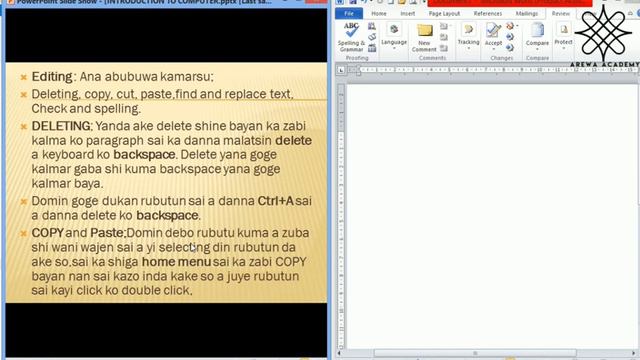Go to the Previous comment icon
The width and height of the screenshot is (640, 360).
(444, 37)
